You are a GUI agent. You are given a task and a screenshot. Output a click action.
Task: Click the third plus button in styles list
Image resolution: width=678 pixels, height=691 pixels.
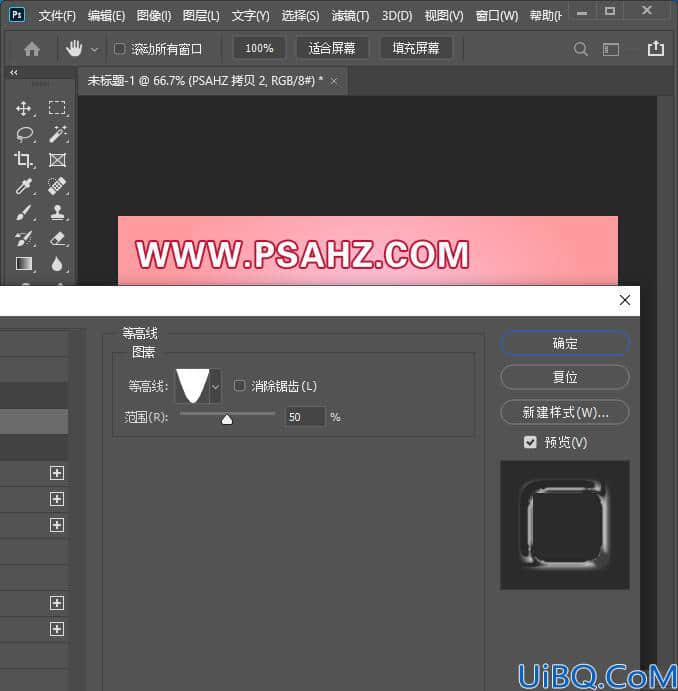(x=57, y=525)
